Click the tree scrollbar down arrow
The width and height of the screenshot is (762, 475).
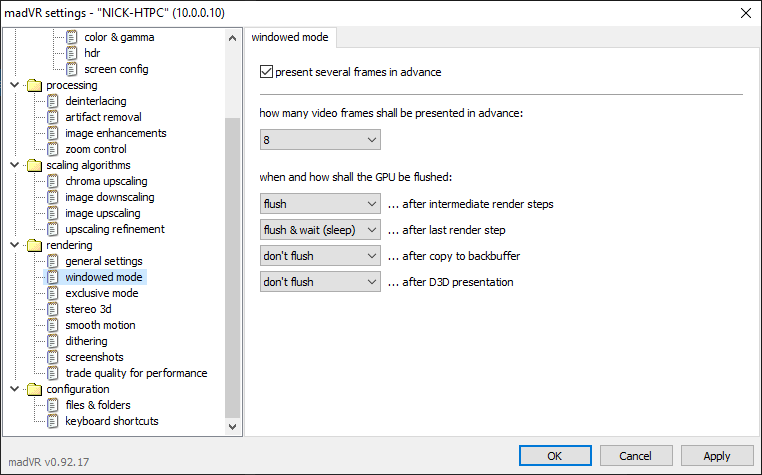click(233, 426)
